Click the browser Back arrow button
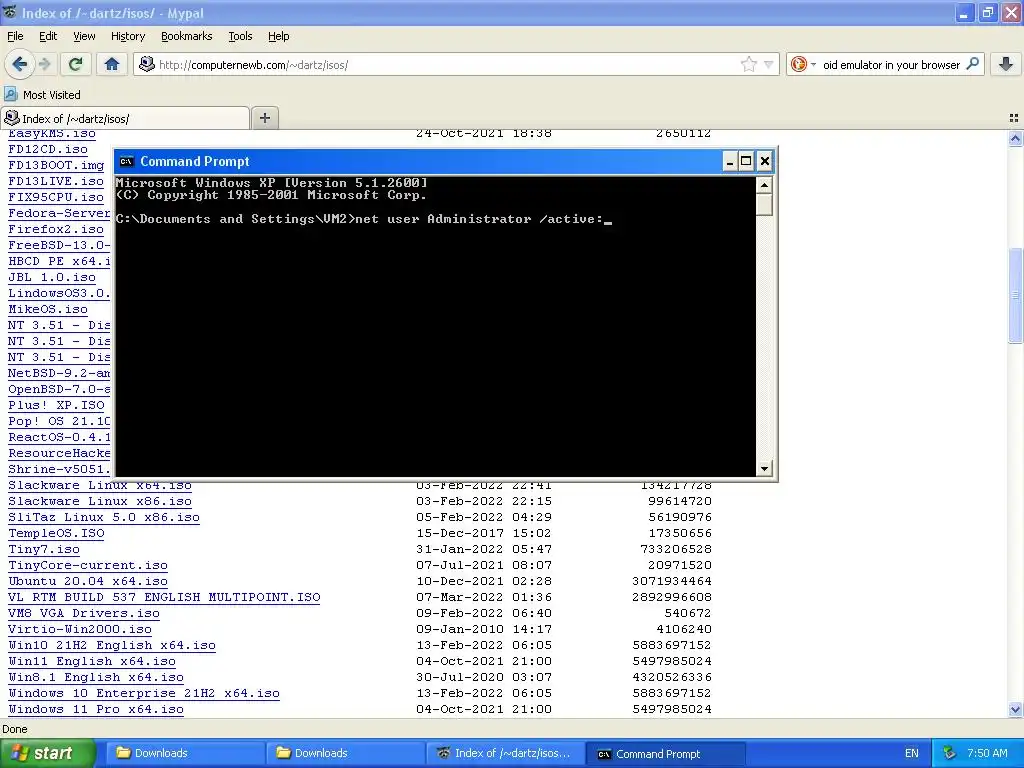The height and width of the screenshot is (768, 1024). 20,64
